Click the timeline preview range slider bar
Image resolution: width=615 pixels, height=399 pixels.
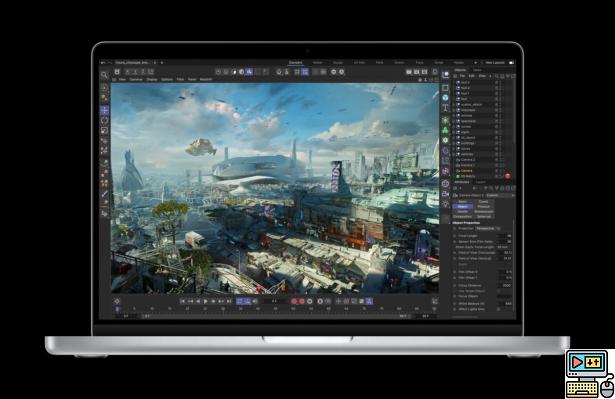[275, 316]
